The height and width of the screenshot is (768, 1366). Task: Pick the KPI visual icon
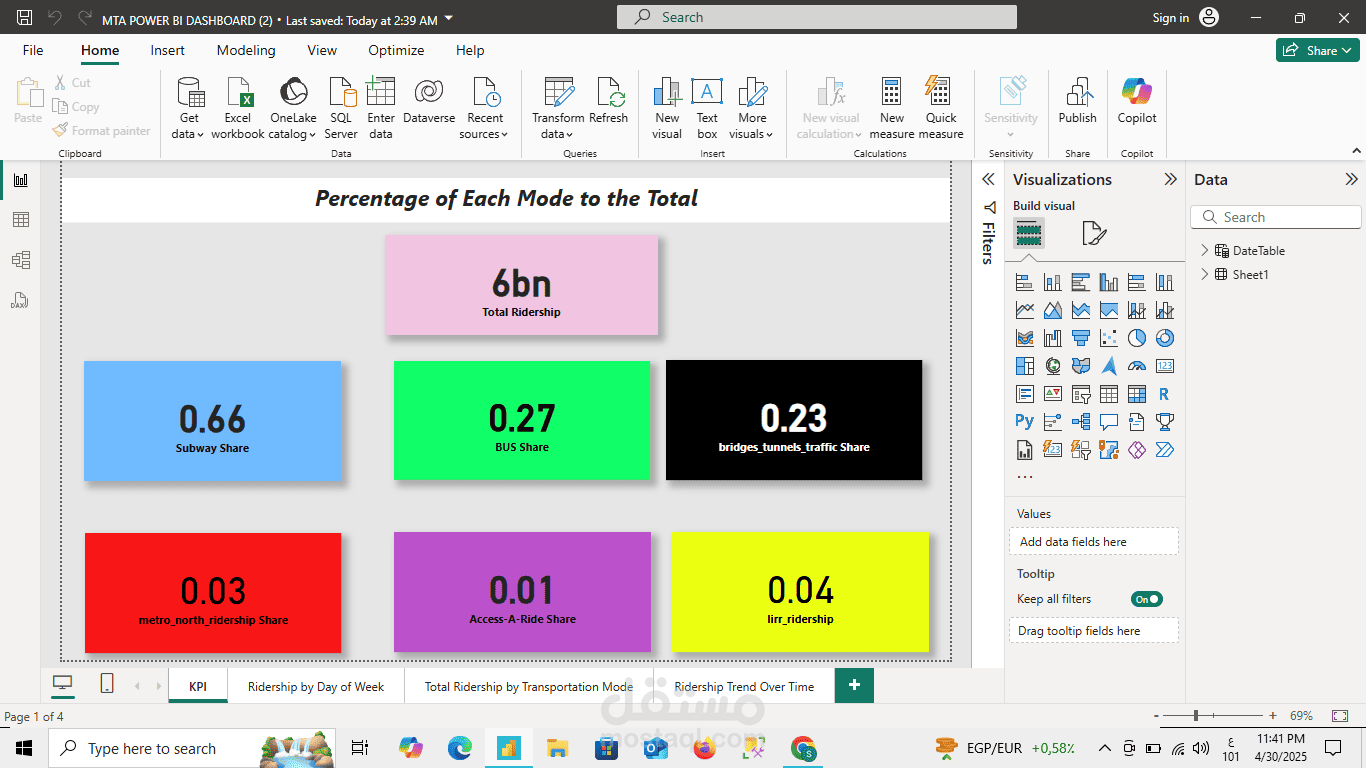[x=1052, y=395]
